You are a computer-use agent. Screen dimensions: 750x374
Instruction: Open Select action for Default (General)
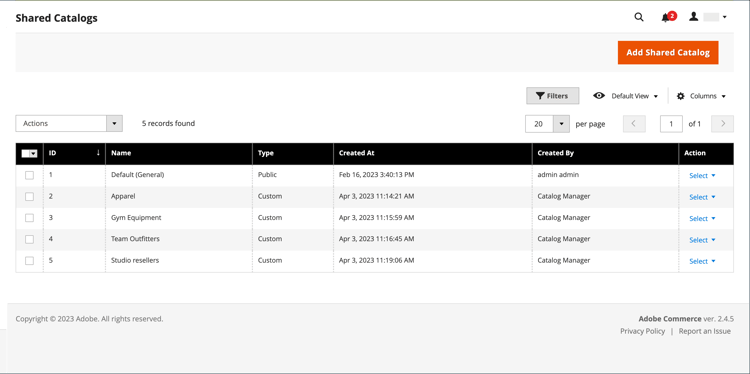702,176
